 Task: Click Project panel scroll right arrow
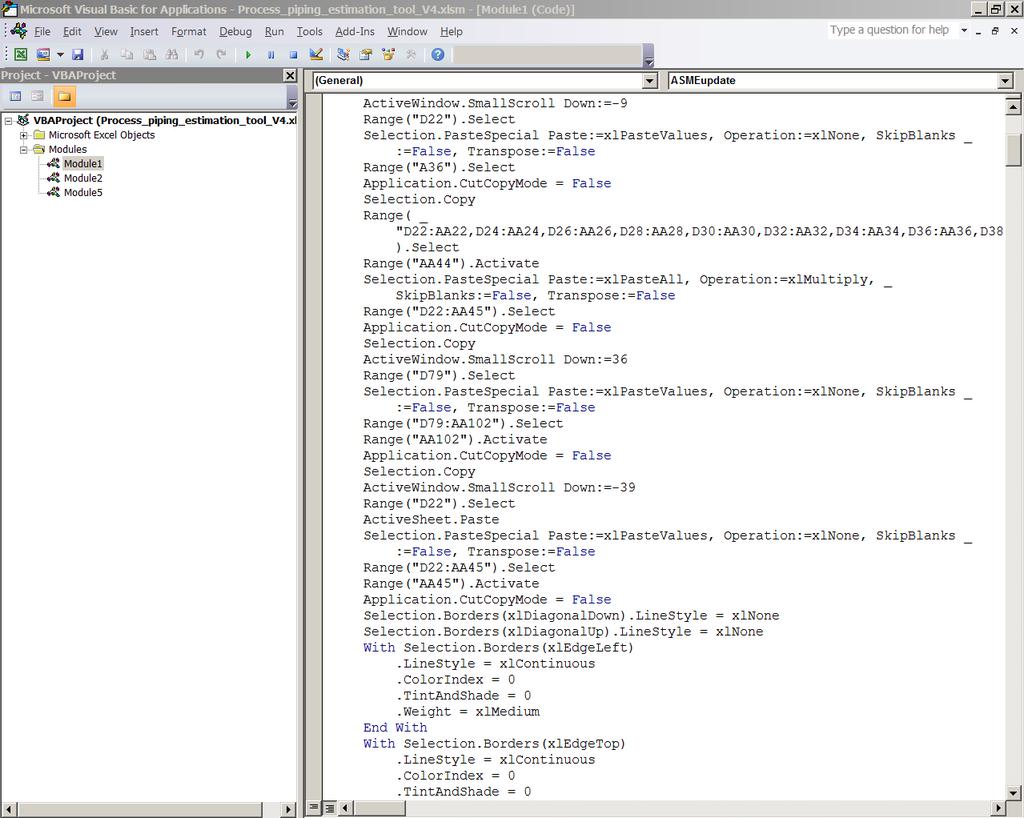click(x=289, y=809)
